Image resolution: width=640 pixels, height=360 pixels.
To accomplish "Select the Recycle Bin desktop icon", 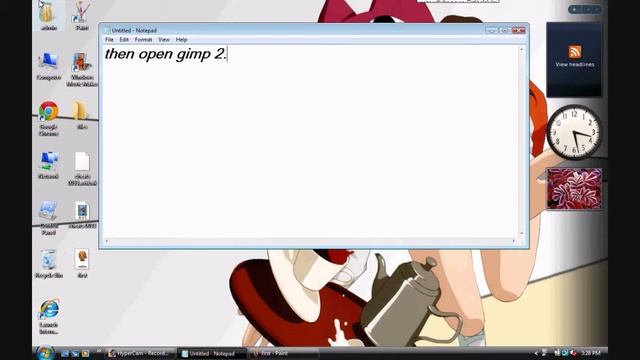I will click(x=49, y=264).
